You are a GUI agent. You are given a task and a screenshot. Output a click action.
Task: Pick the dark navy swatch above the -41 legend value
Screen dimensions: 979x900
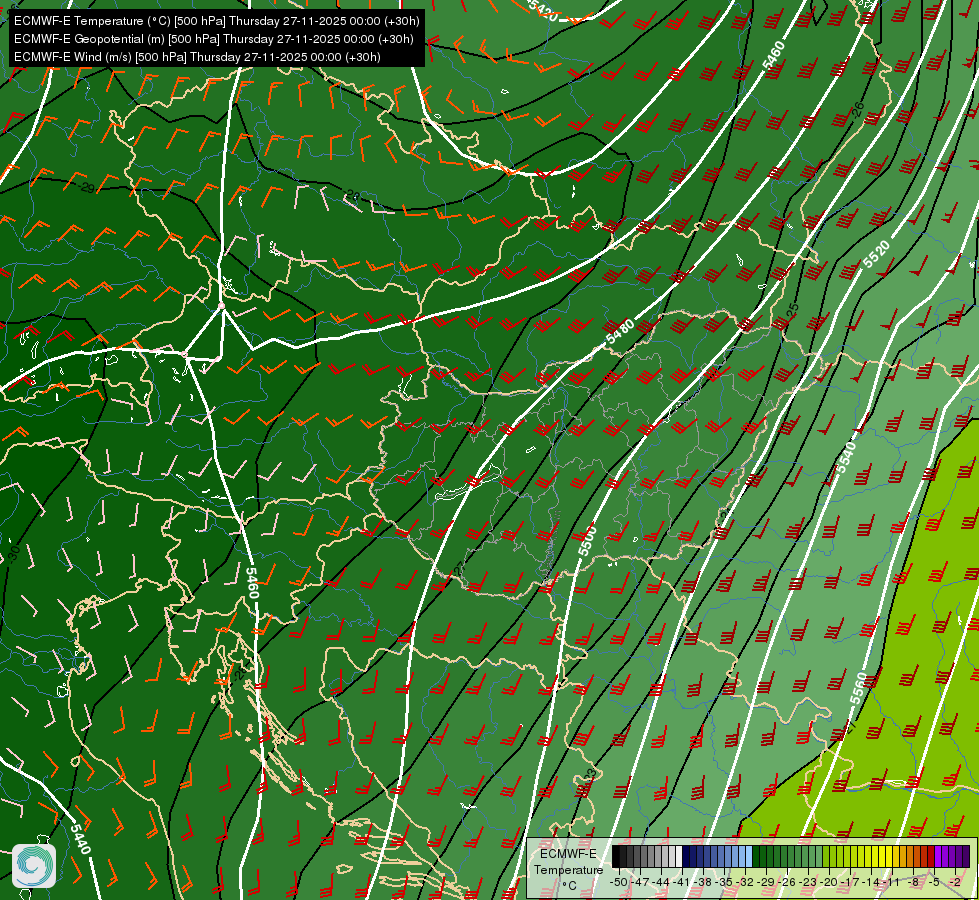click(x=686, y=856)
